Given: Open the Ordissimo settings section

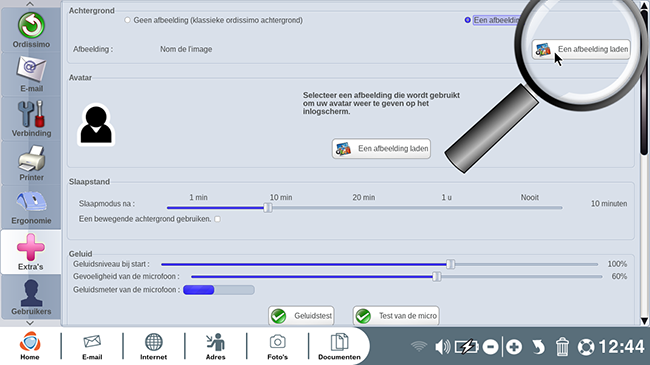Looking at the screenshot, I should tap(31, 30).
